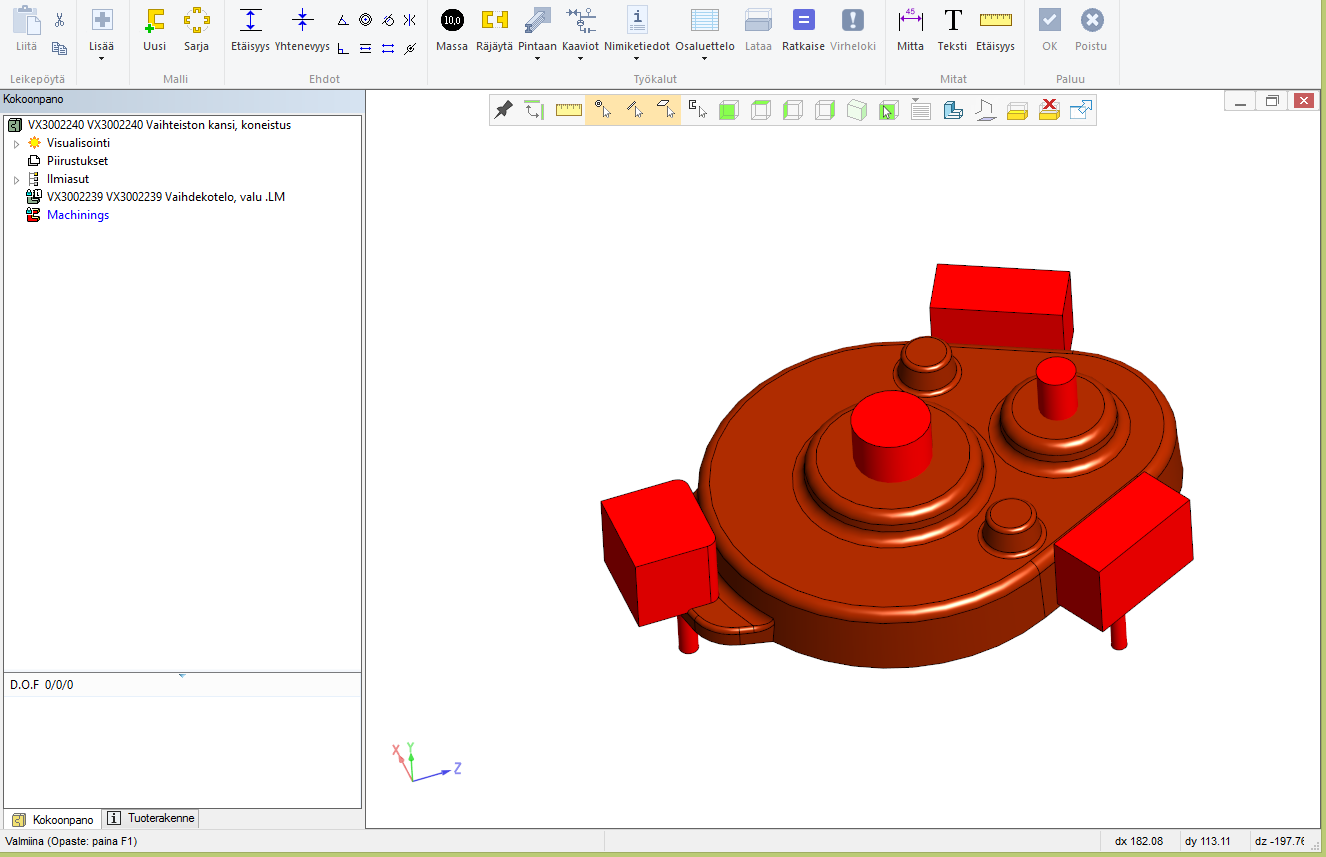1326x857 pixels.
Task: Select the Kokoonpano tab
Action: [53, 819]
